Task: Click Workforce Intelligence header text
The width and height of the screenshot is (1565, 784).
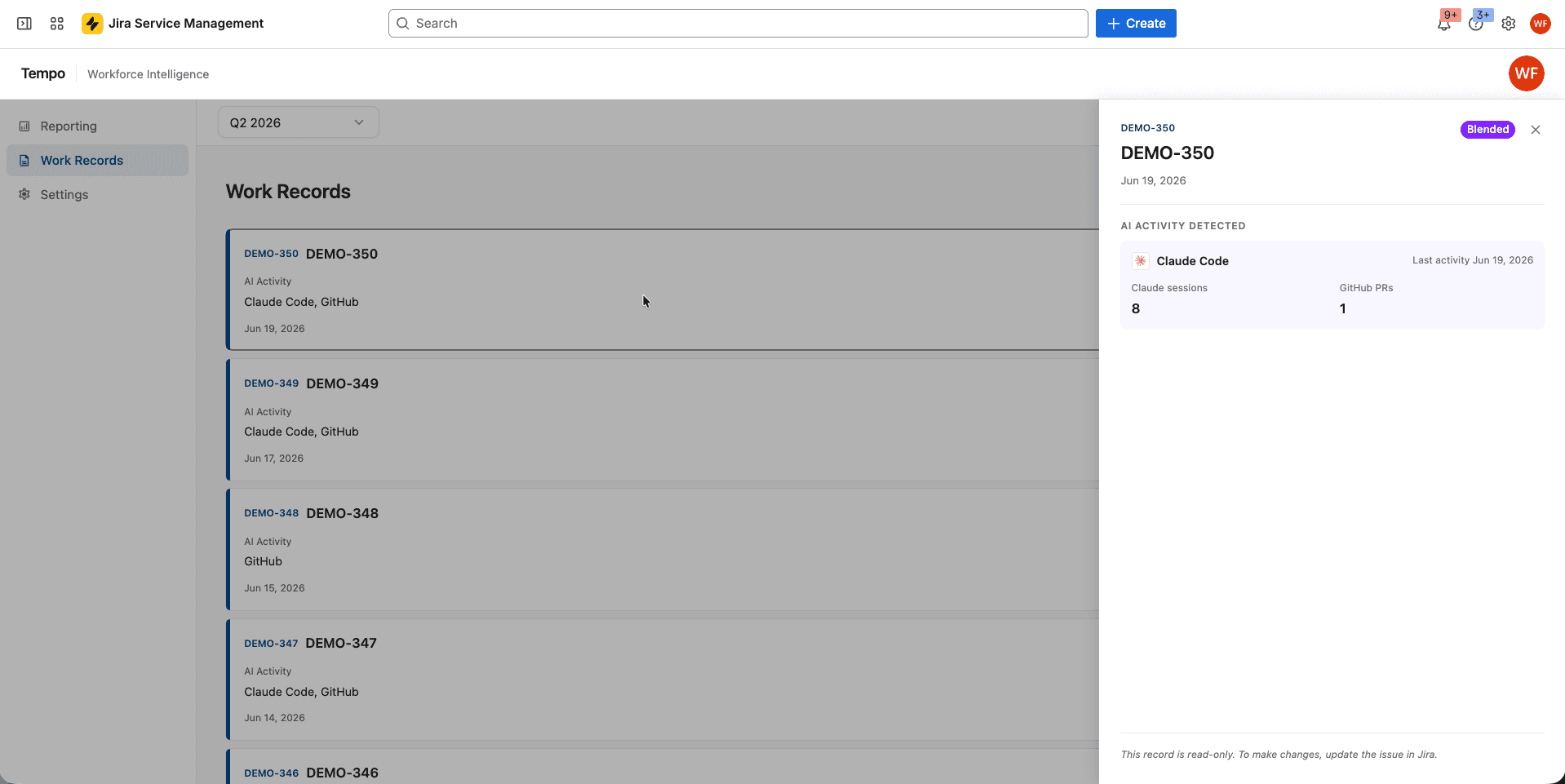Action: (149, 74)
